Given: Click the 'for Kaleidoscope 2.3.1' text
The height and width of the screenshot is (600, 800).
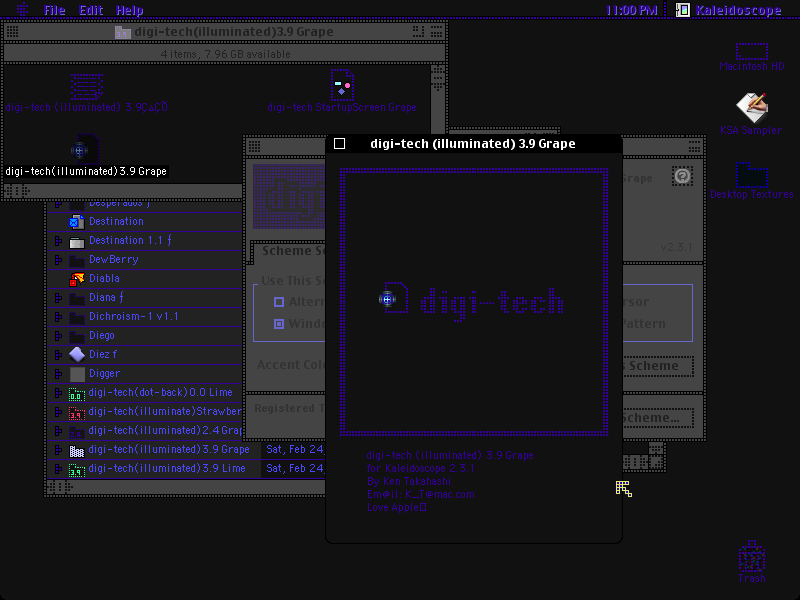Looking at the screenshot, I should [x=420, y=468].
